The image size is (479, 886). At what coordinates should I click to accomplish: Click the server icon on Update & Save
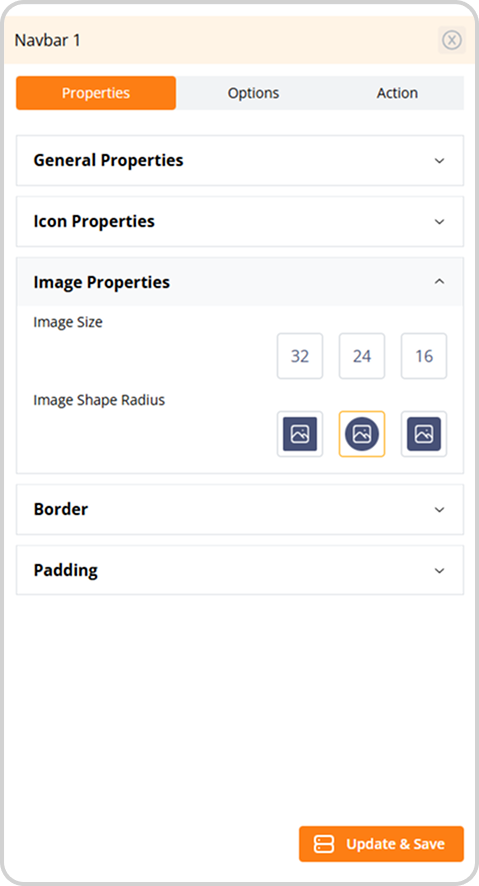(324, 844)
